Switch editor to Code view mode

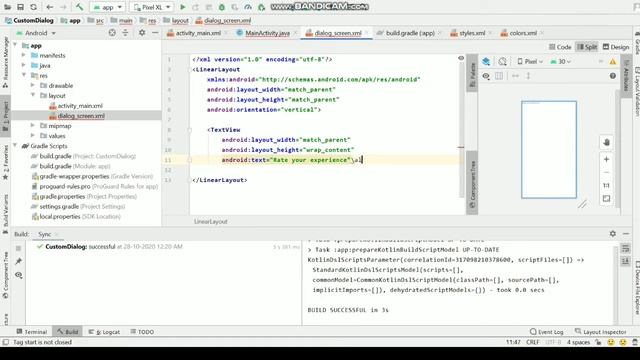(560, 47)
